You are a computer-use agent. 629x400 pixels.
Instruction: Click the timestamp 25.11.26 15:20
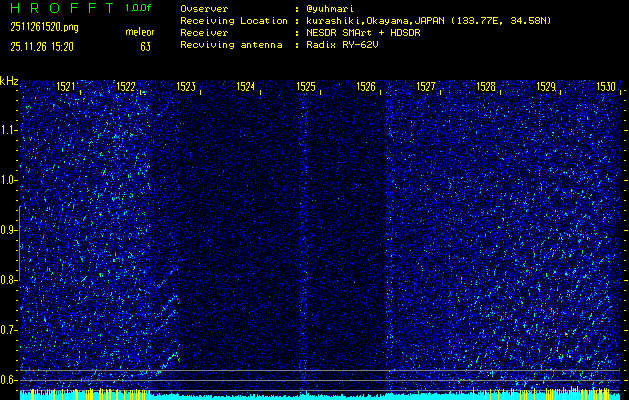[42, 47]
